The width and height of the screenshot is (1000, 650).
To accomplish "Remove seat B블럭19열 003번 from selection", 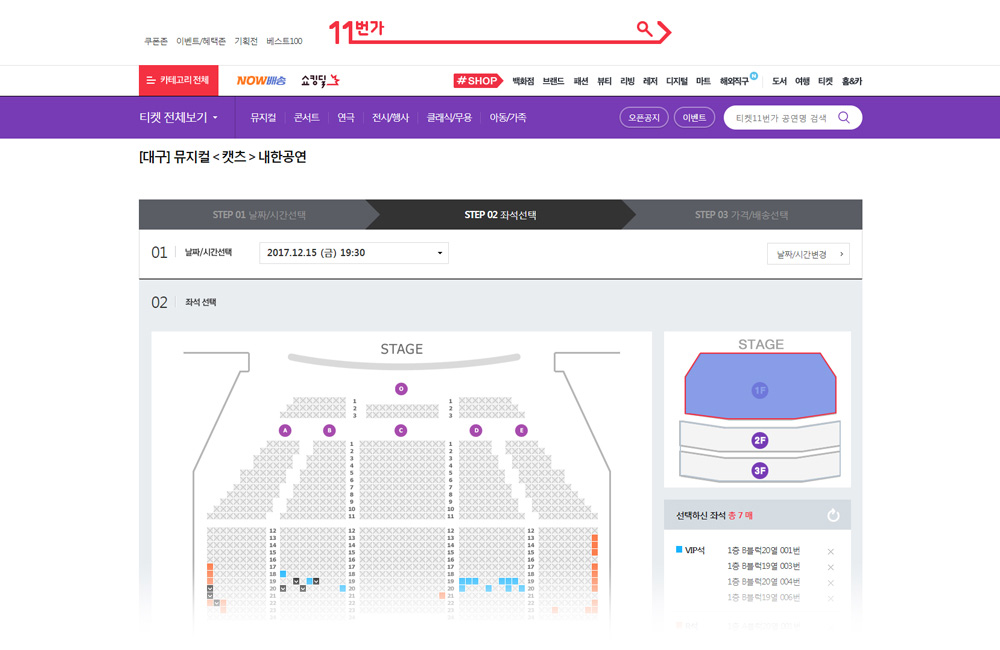I will pos(830,567).
